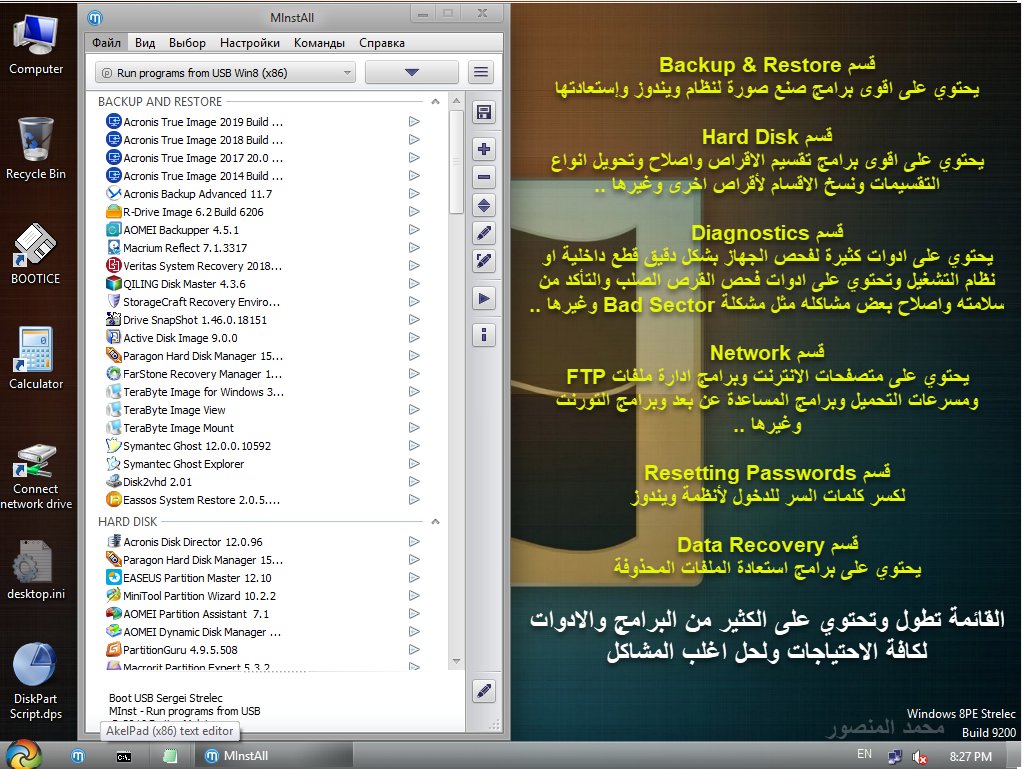This screenshot has height=769, width=1024.
Task: Open the Справка menu
Action: tap(382, 42)
